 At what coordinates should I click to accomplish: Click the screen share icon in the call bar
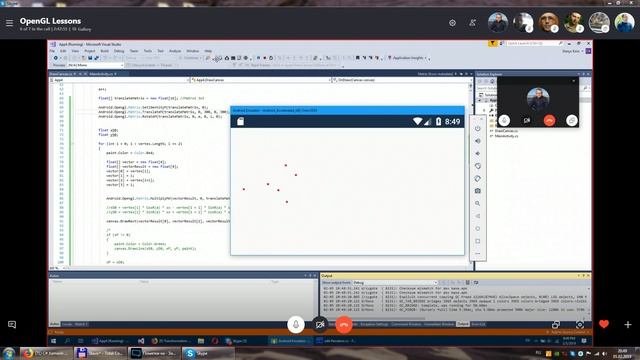point(556,325)
